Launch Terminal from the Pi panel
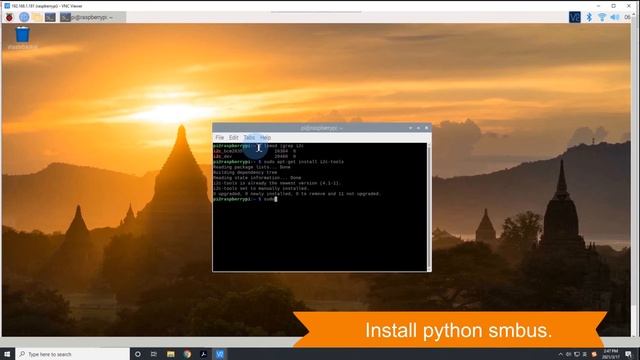This screenshot has height=360, width=640. pyautogui.click(x=50, y=17)
